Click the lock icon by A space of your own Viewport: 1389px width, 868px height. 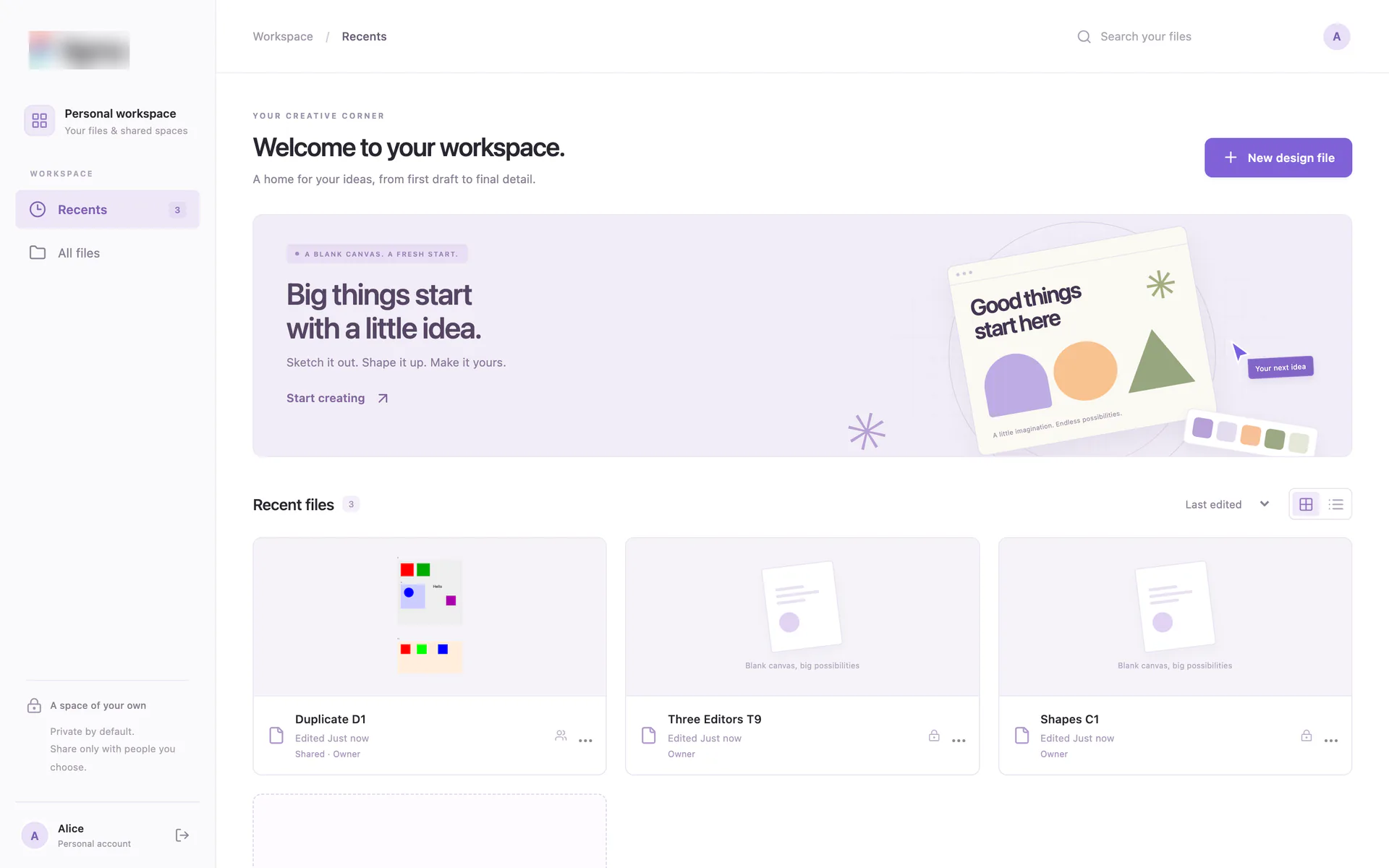[x=34, y=705]
